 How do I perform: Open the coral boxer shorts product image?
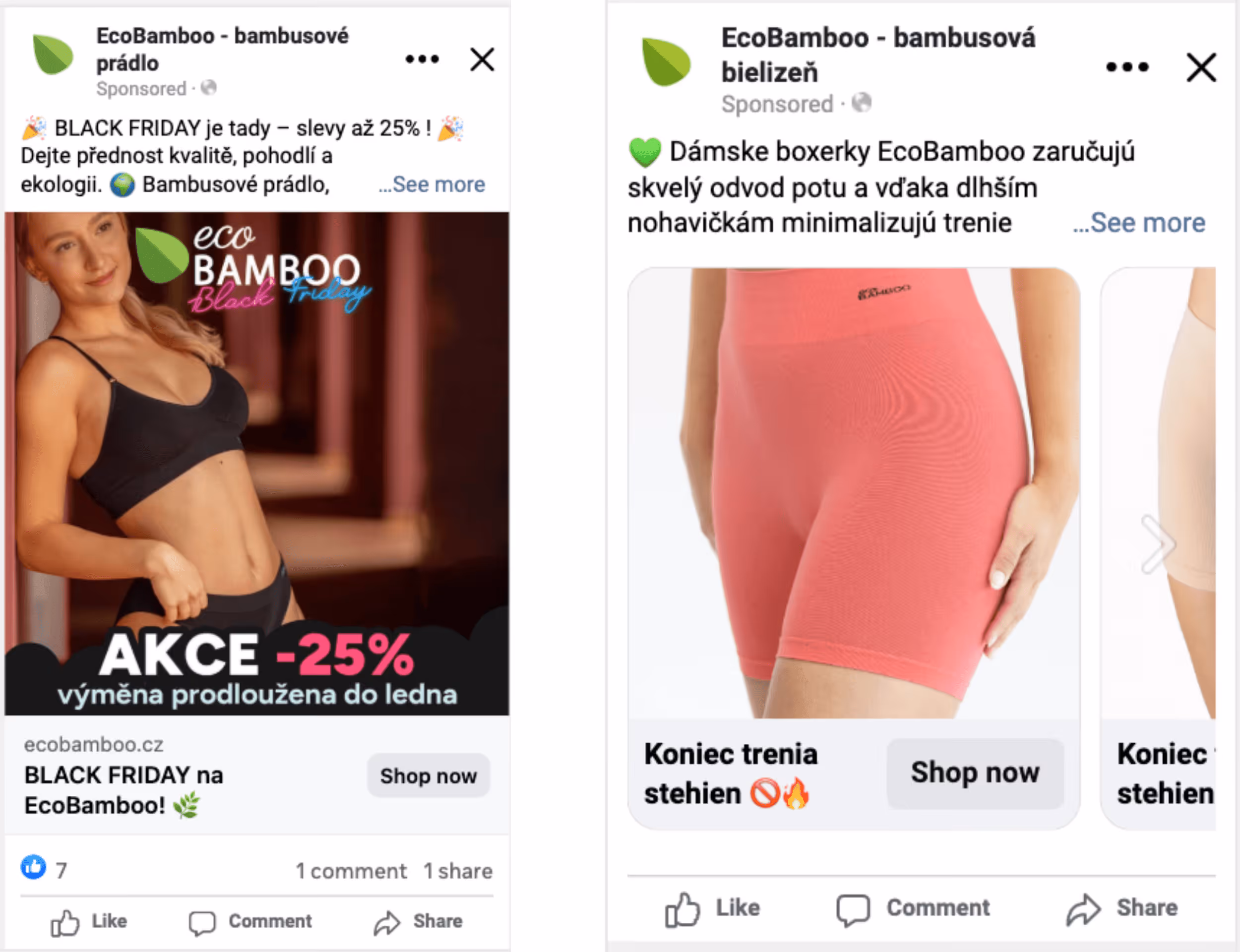click(854, 493)
